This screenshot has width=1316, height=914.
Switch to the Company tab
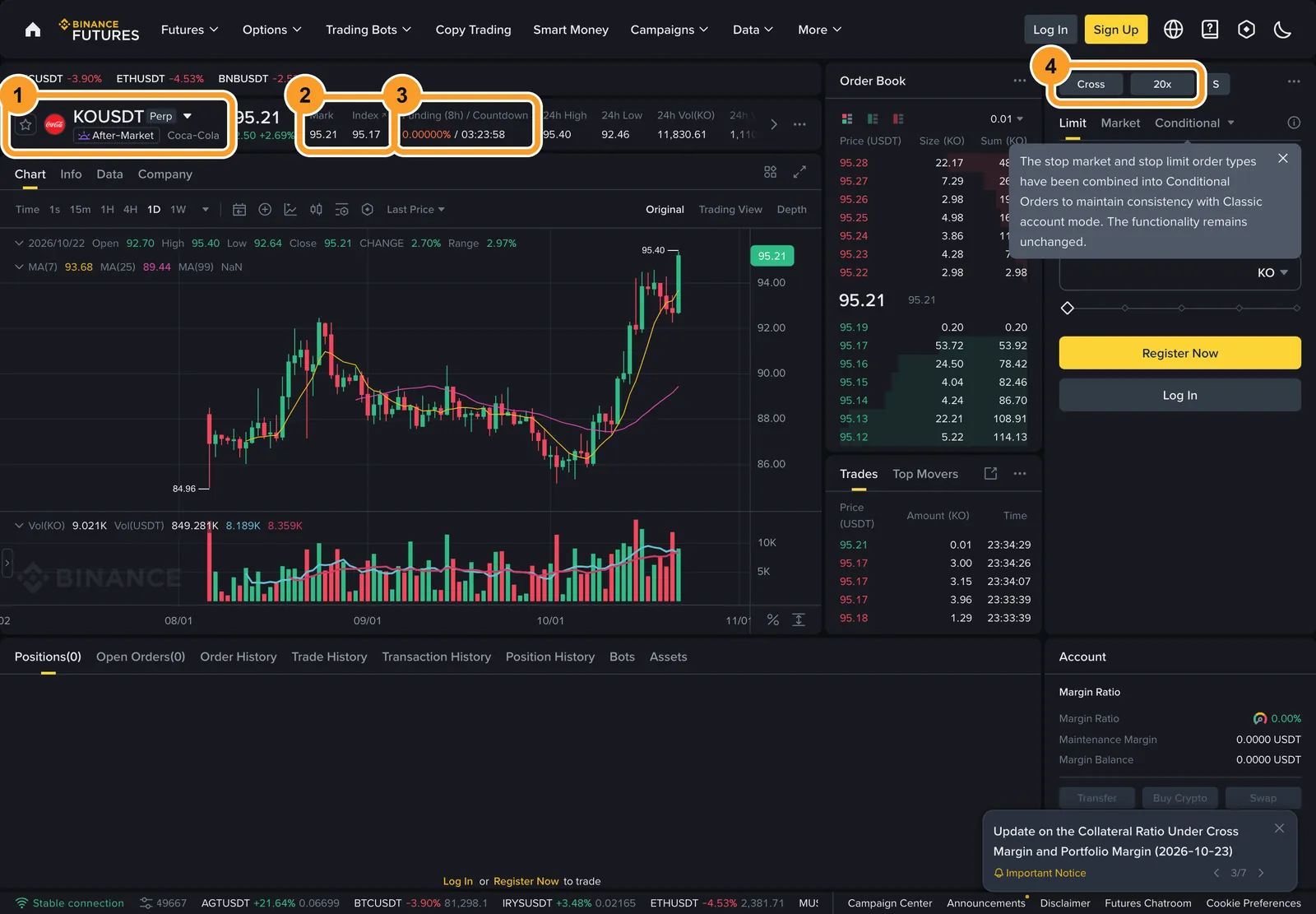(x=165, y=174)
